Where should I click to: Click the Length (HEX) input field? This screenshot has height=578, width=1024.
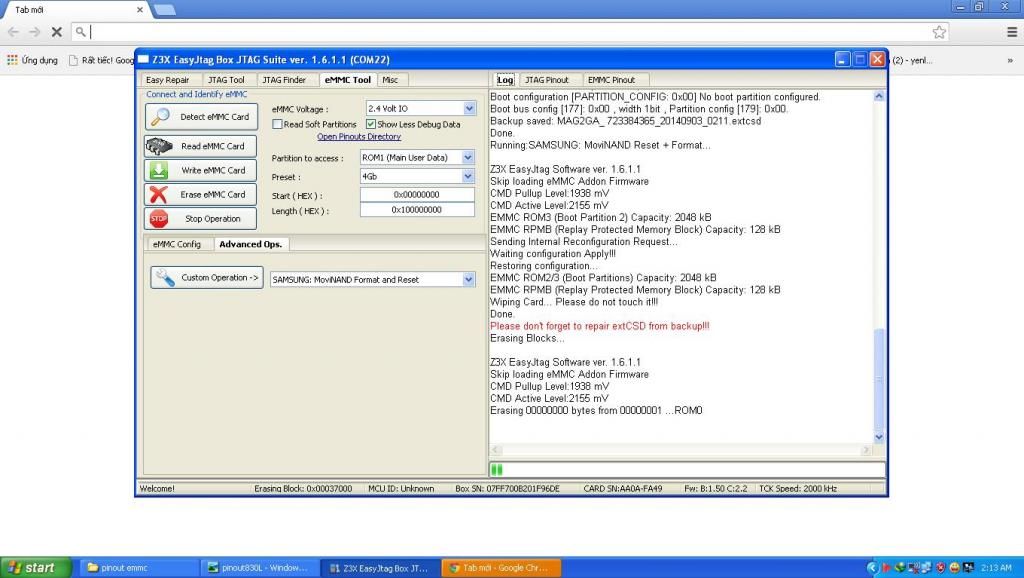[x=417, y=210]
